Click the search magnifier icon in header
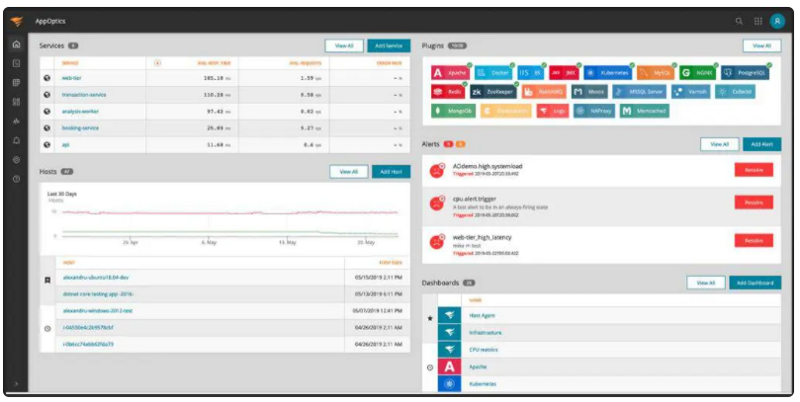The width and height of the screenshot is (800, 402). tap(739, 21)
